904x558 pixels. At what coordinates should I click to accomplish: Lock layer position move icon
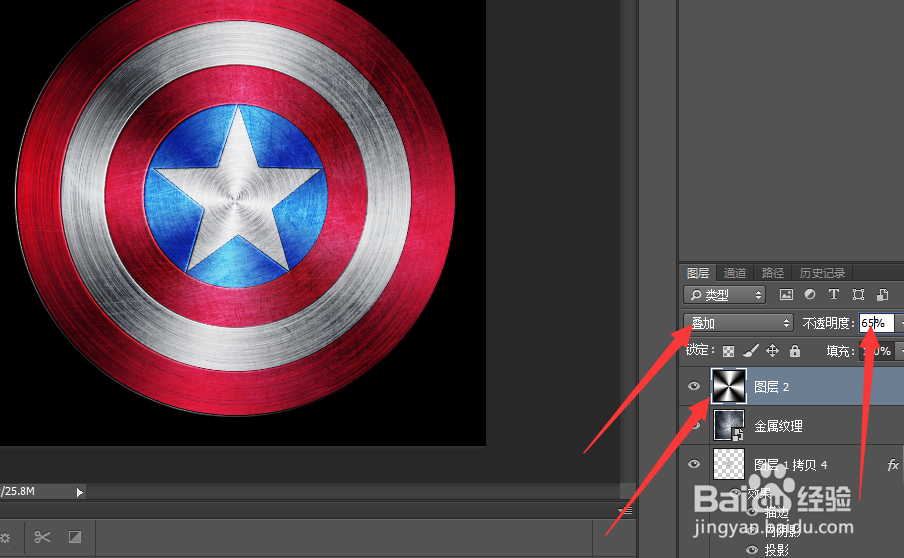pyautogui.click(x=773, y=350)
